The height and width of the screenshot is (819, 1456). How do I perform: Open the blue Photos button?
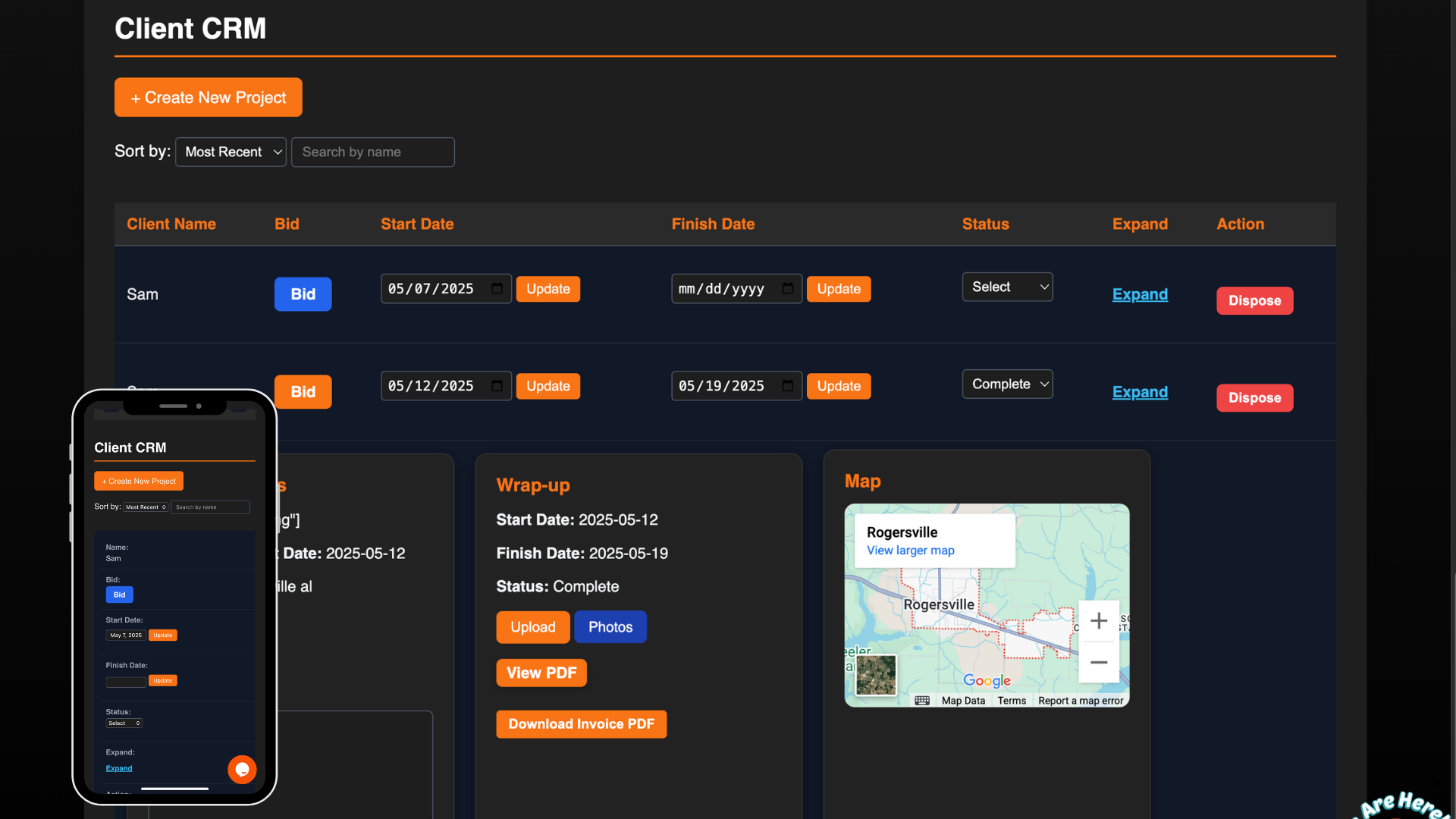pyautogui.click(x=610, y=627)
